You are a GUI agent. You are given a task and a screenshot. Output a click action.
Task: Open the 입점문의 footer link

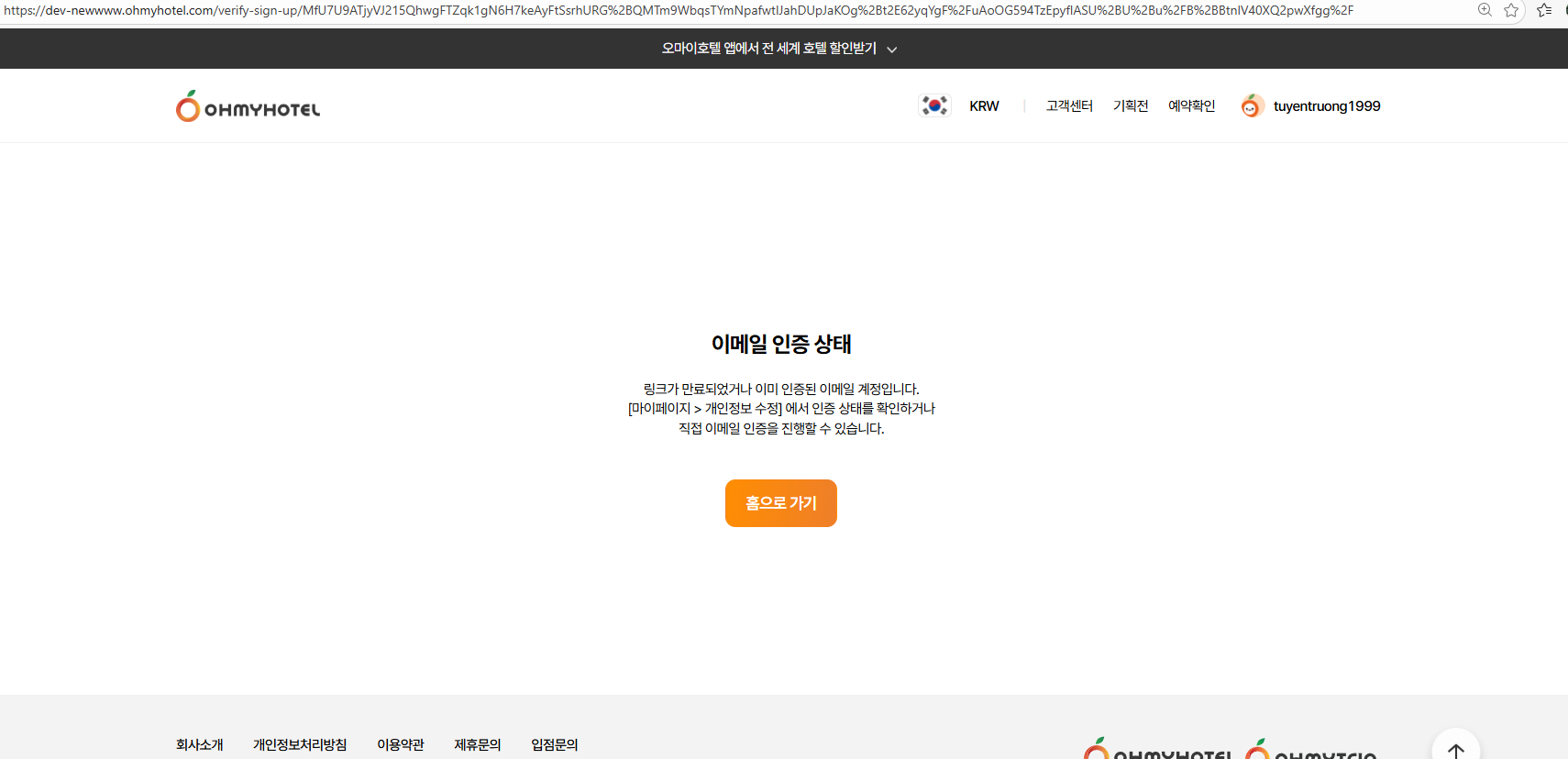[x=555, y=745]
